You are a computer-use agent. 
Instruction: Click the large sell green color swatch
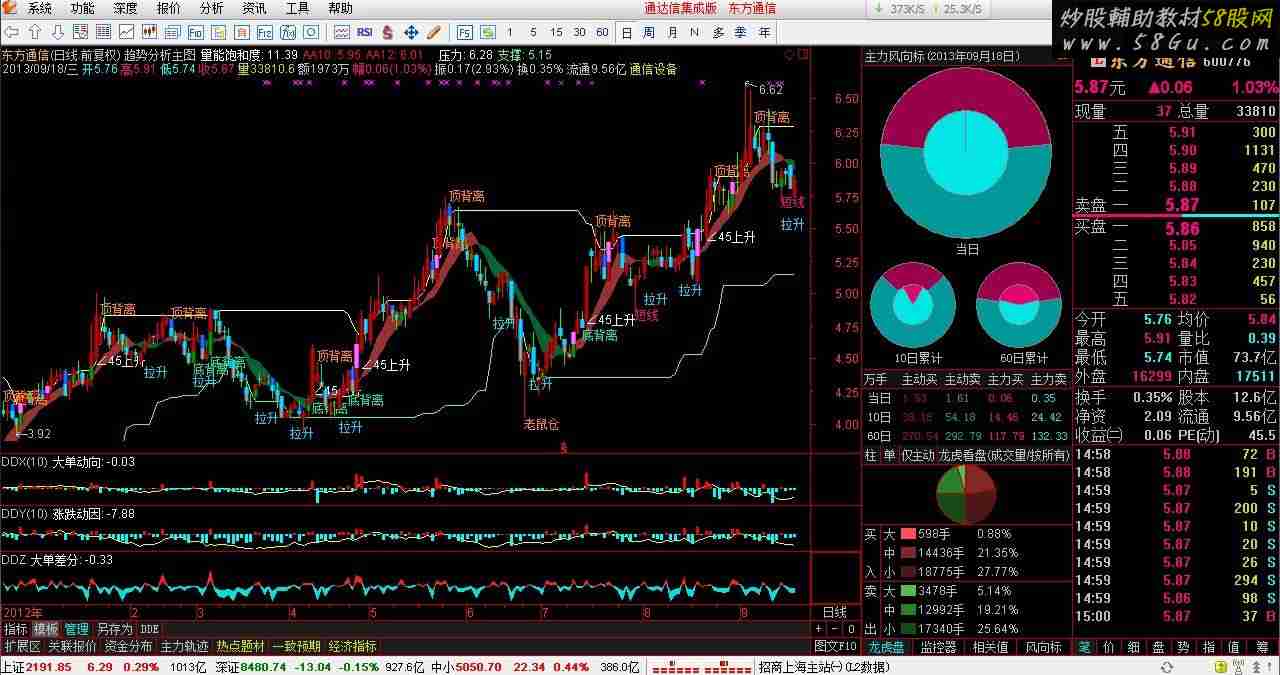coord(908,591)
